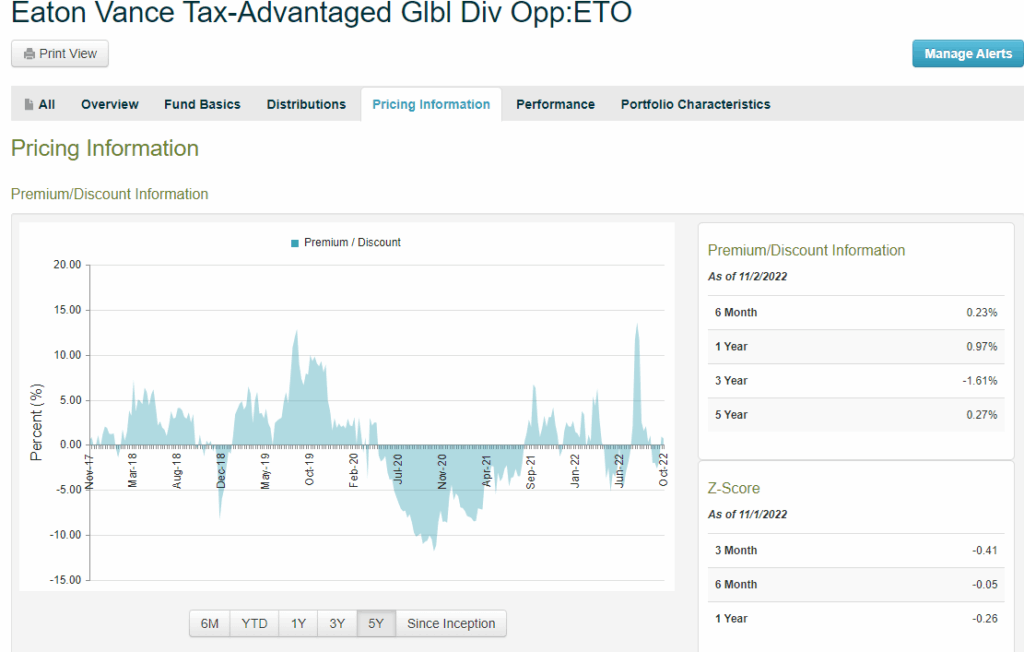Choose the 3Y chart range
The image size is (1024, 652).
[337, 623]
